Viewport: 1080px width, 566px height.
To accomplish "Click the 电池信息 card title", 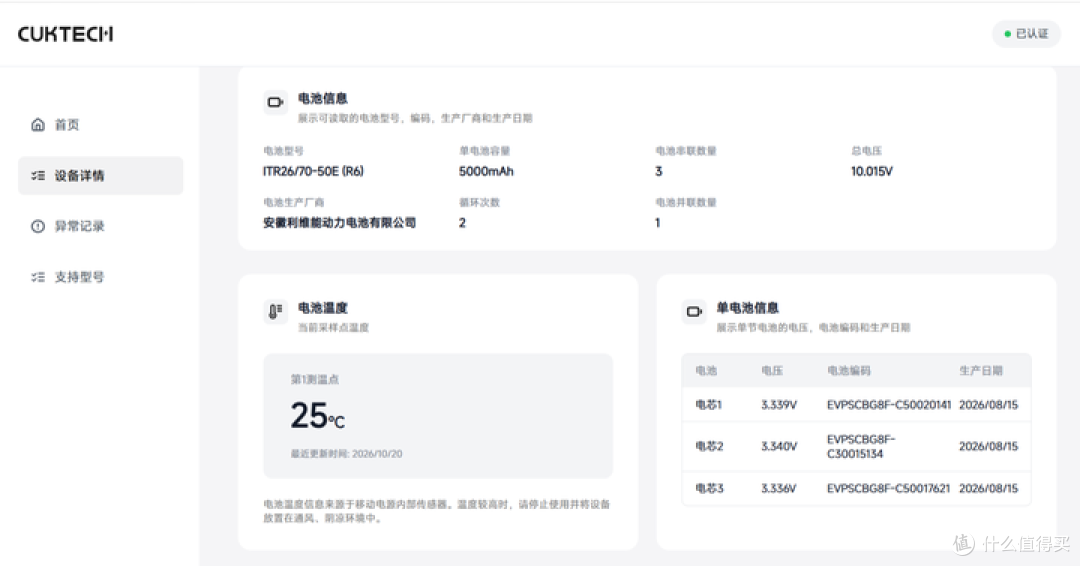I will click(x=322, y=98).
